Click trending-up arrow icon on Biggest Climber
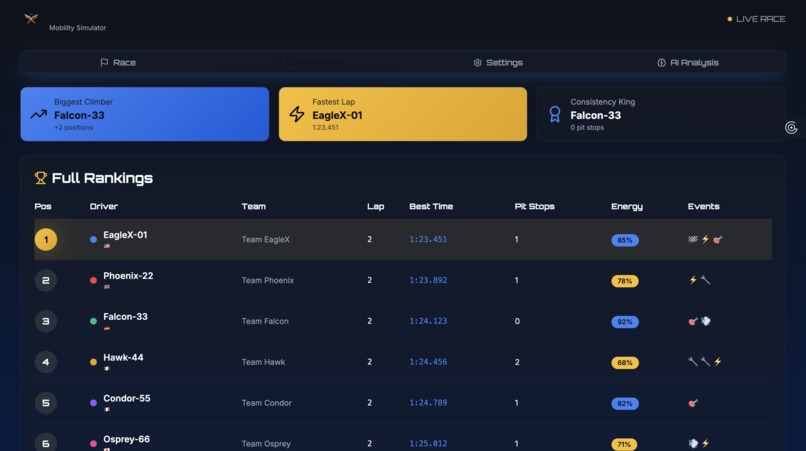Viewport: 806px width, 451px height. tap(39, 114)
